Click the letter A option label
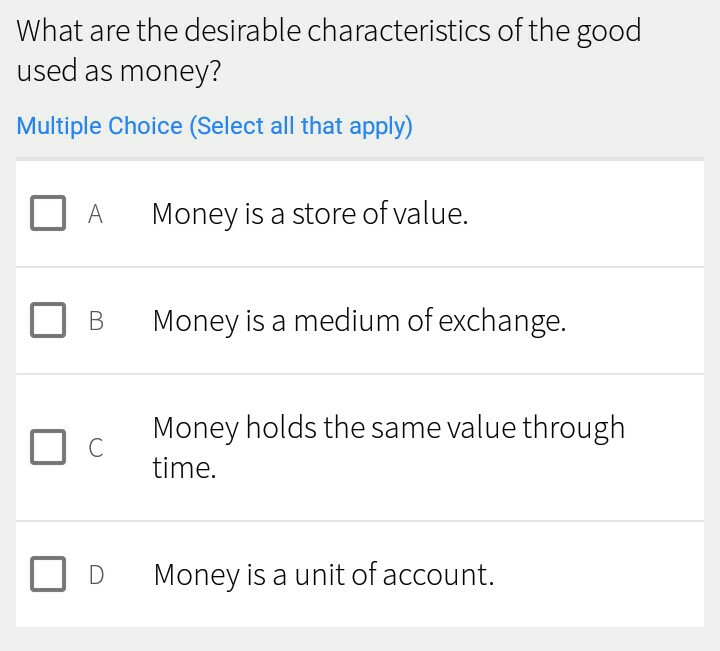Screen dimensions: 720x651 point(96,213)
